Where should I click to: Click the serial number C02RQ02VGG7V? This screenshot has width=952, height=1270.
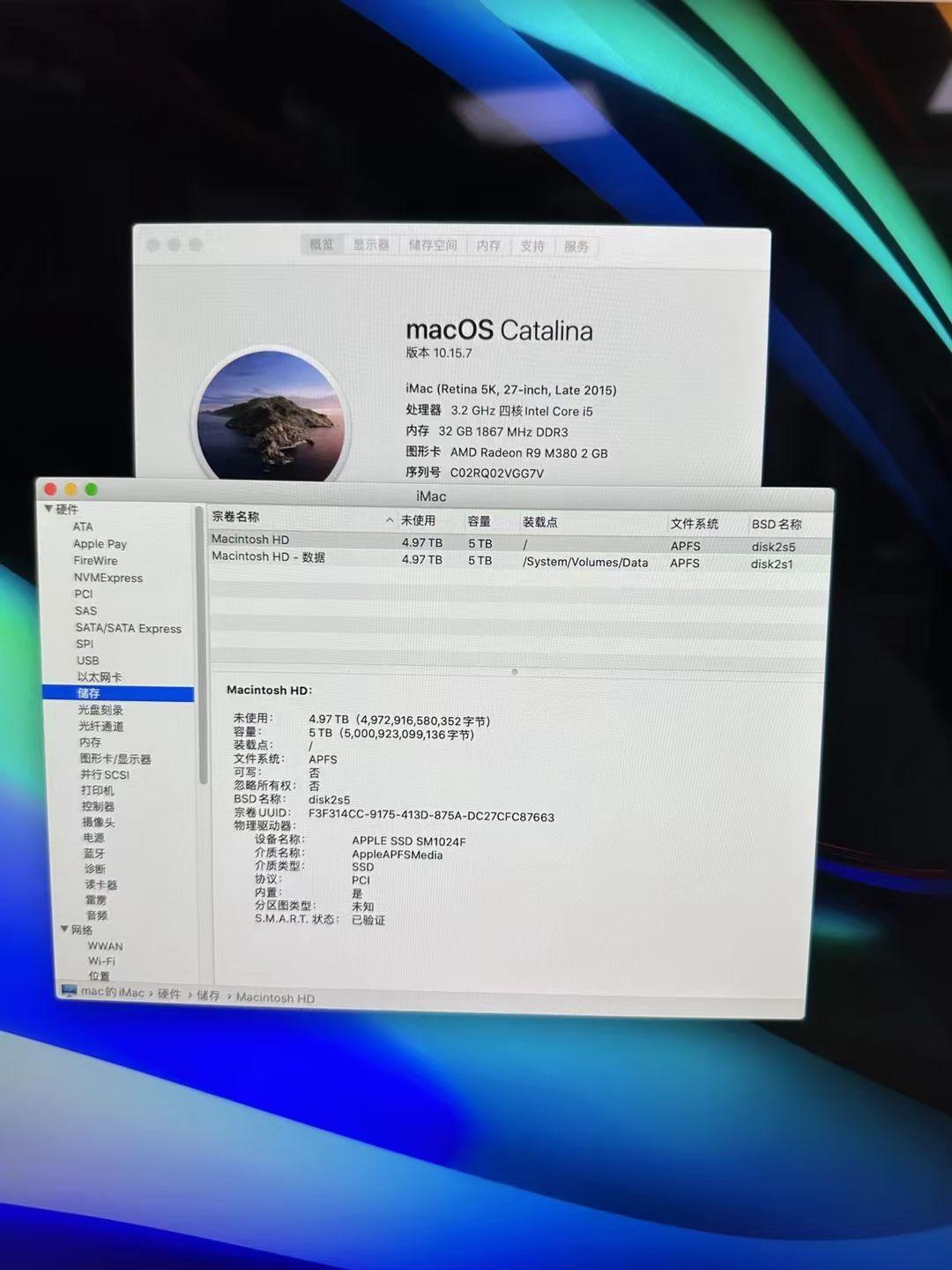tap(497, 473)
